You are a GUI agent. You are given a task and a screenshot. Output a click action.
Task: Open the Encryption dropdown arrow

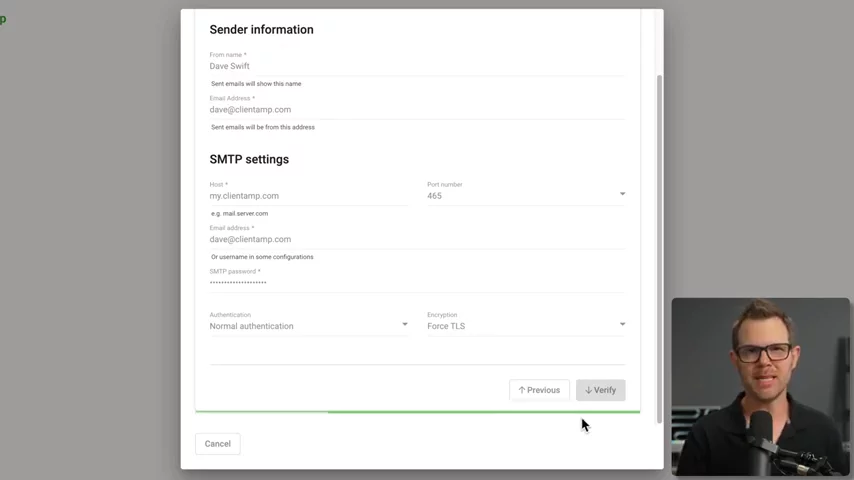622,324
